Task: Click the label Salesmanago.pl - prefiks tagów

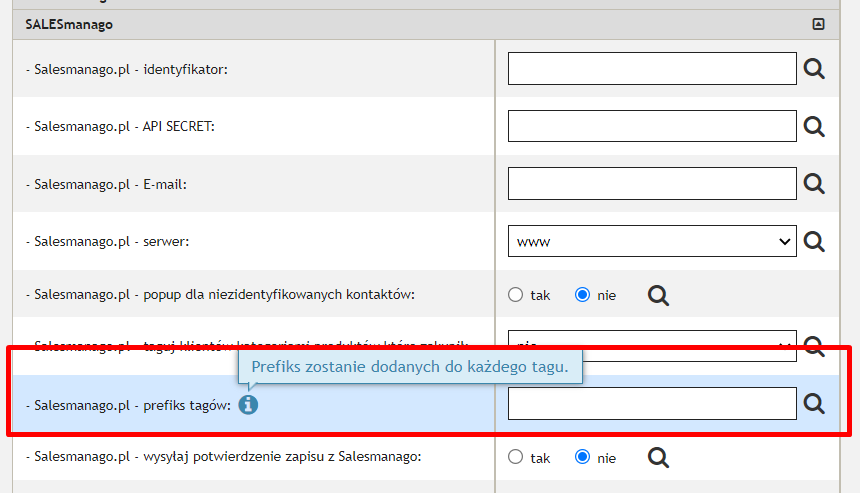Action: click(128, 406)
